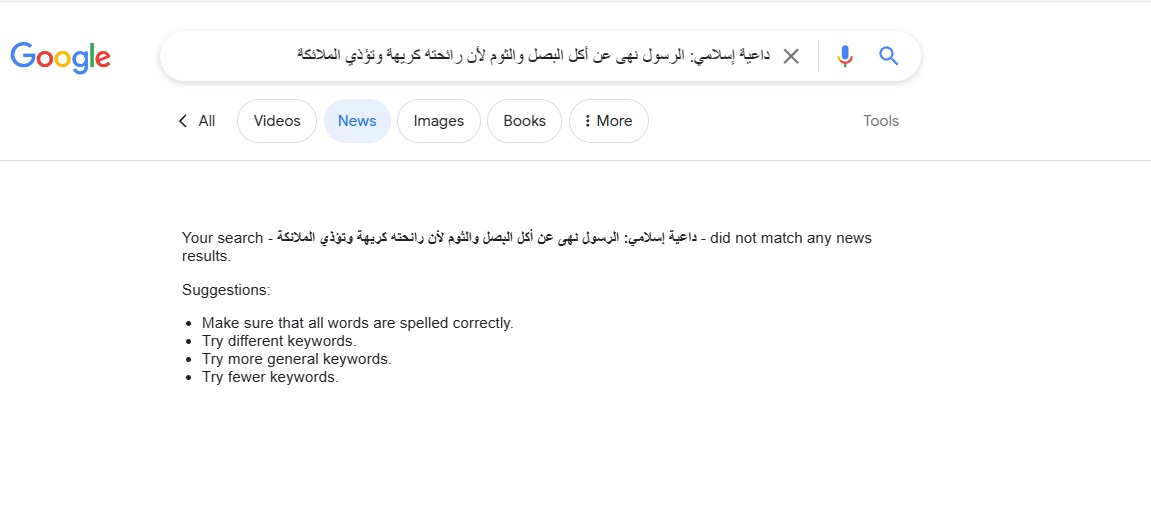The image size is (1151, 508).
Task: Click the Try more general keywords suggestion
Action: (x=296, y=359)
